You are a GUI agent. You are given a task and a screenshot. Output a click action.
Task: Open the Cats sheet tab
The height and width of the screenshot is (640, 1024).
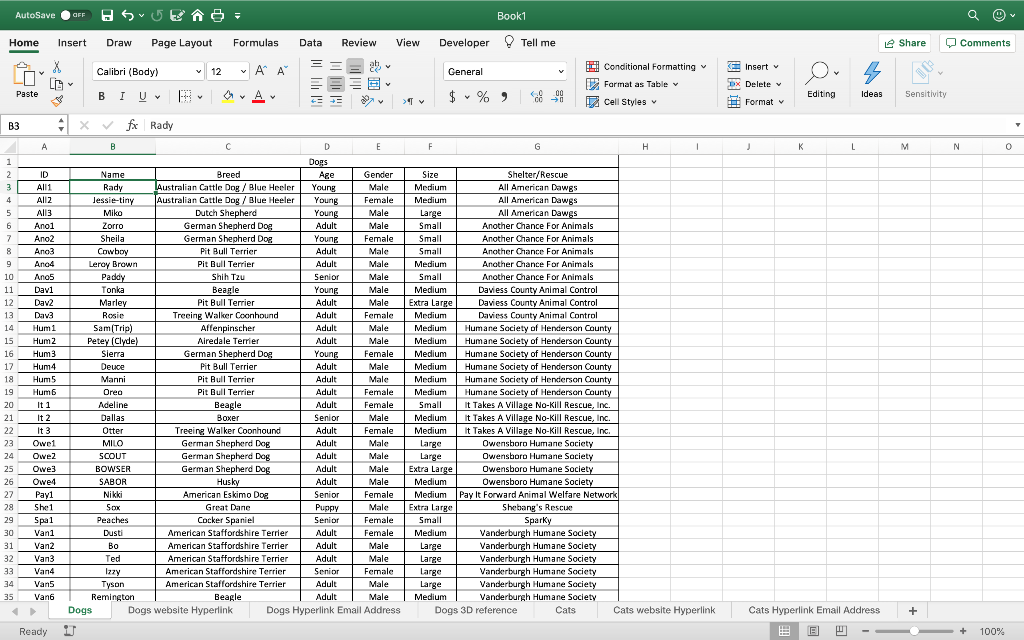(x=566, y=610)
